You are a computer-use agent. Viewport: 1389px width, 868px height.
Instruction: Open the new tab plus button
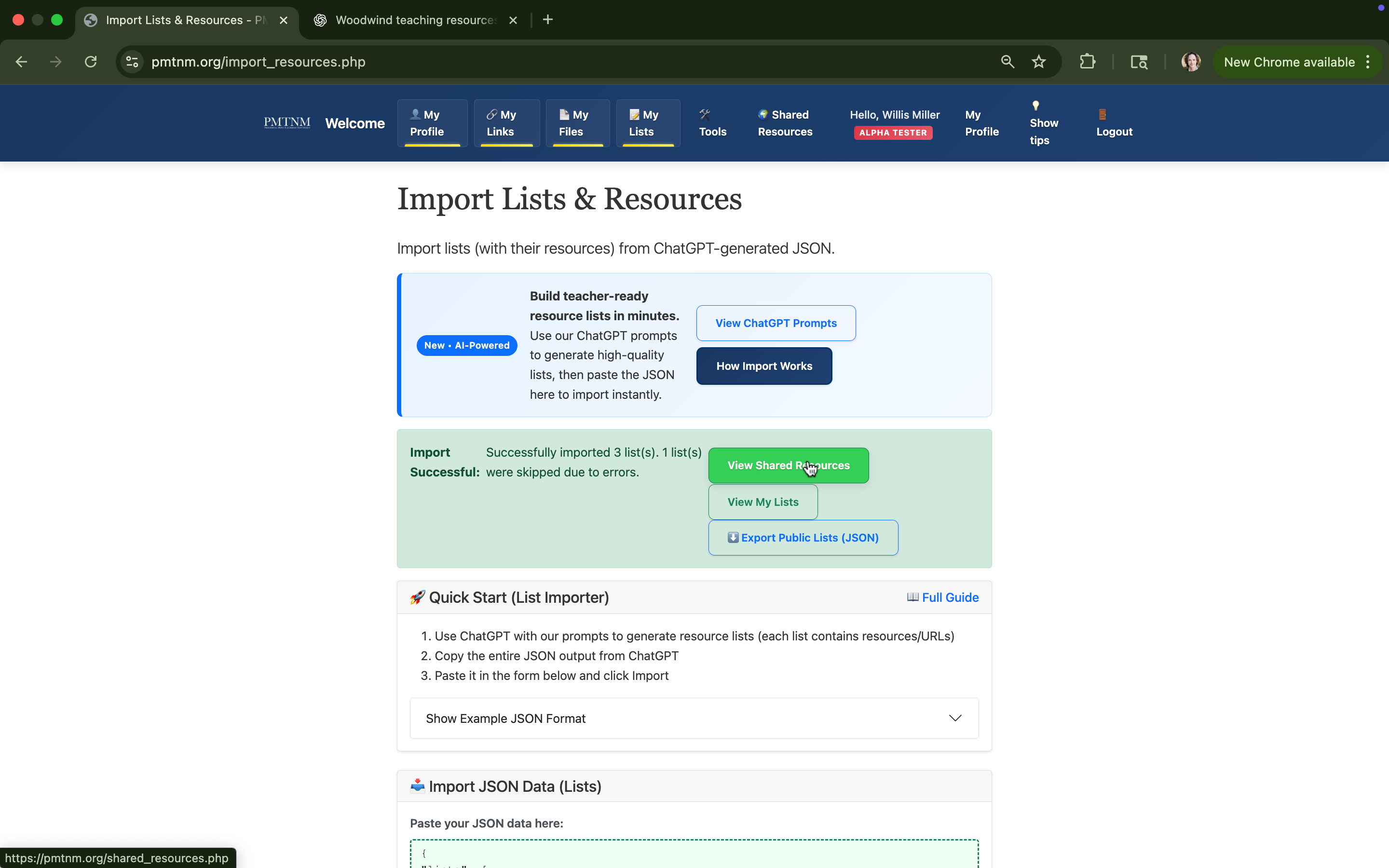pyautogui.click(x=547, y=20)
